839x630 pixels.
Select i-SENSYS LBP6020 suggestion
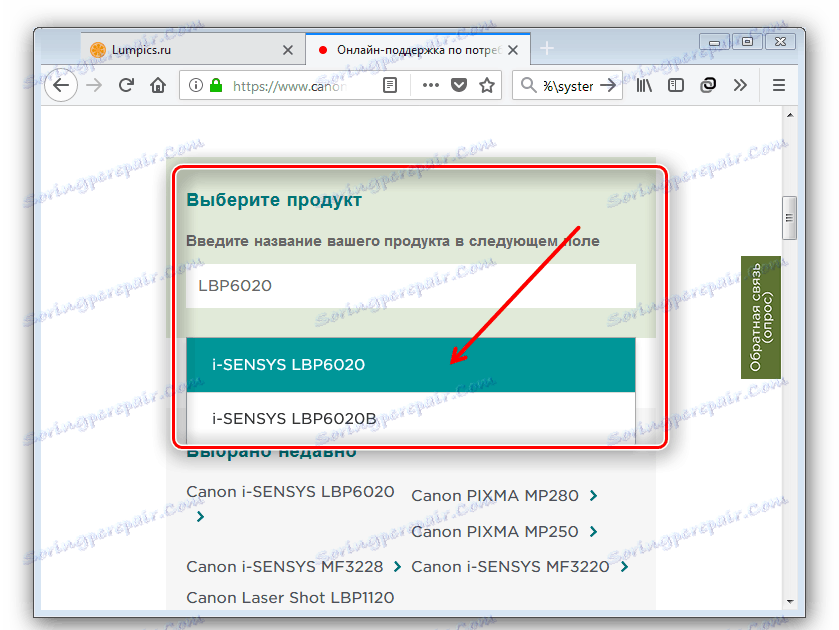click(x=410, y=365)
